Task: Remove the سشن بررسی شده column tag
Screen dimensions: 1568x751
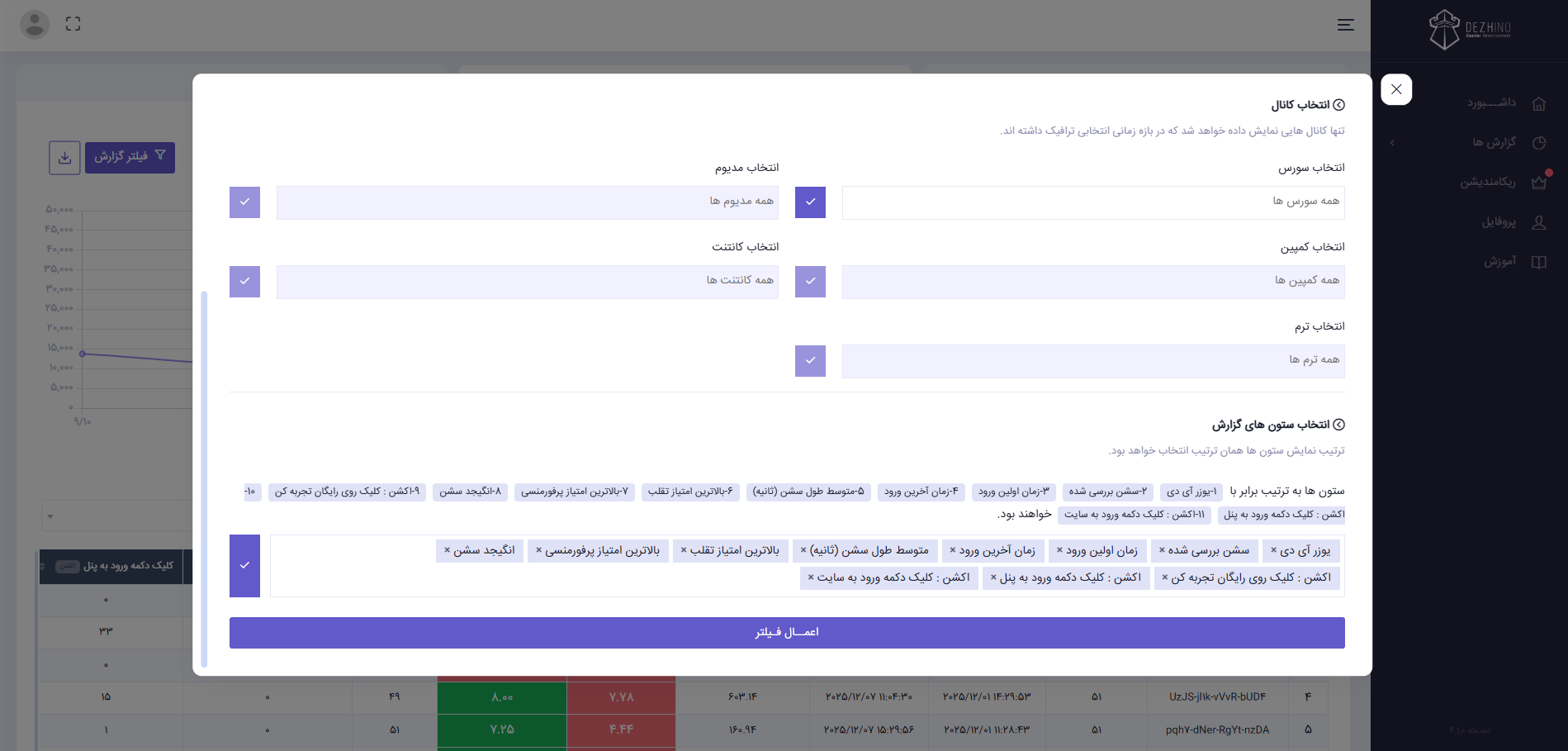Action: click(1162, 550)
